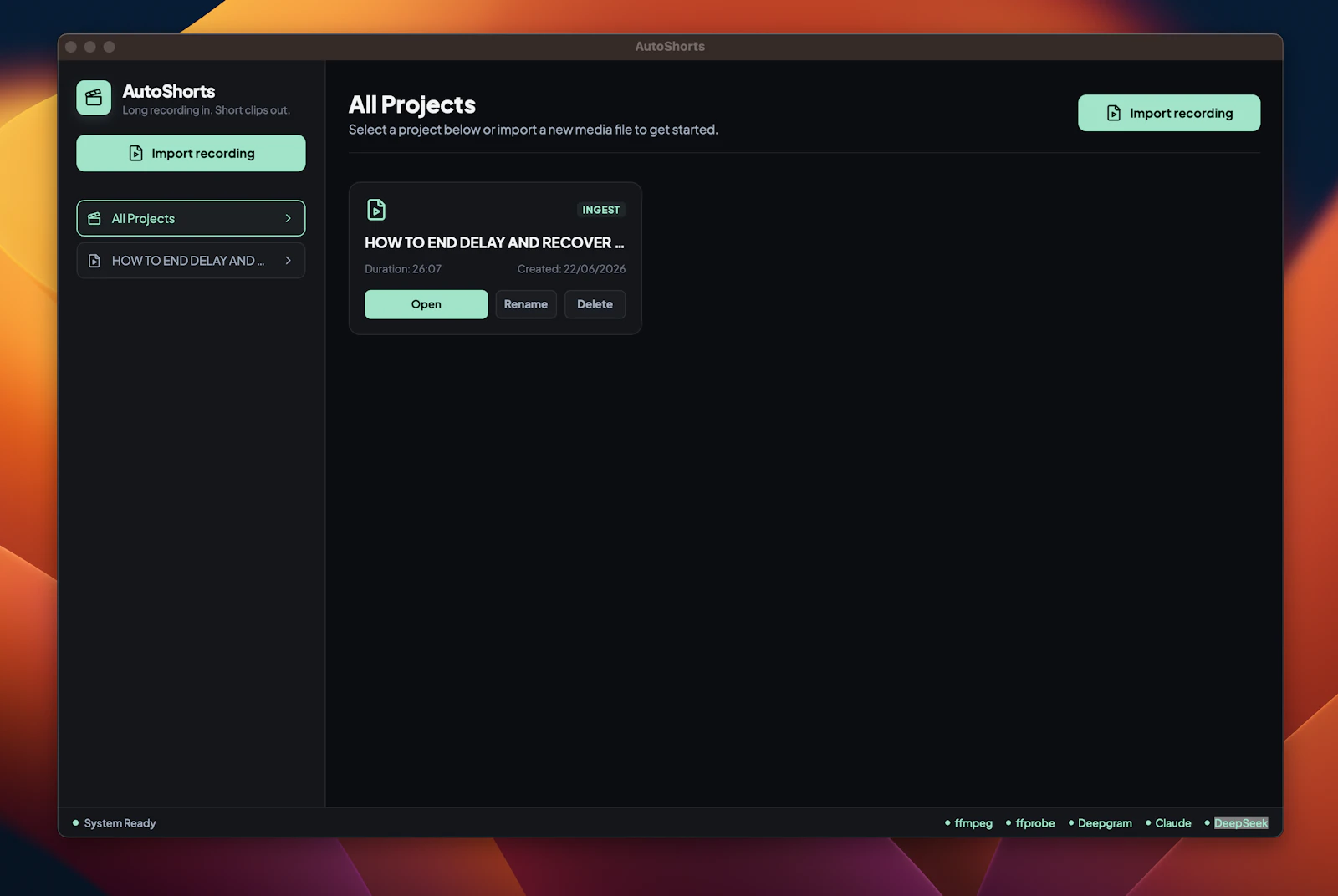The width and height of the screenshot is (1338, 896).
Task: Click the ffprobe status entry
Action: 1030,823
